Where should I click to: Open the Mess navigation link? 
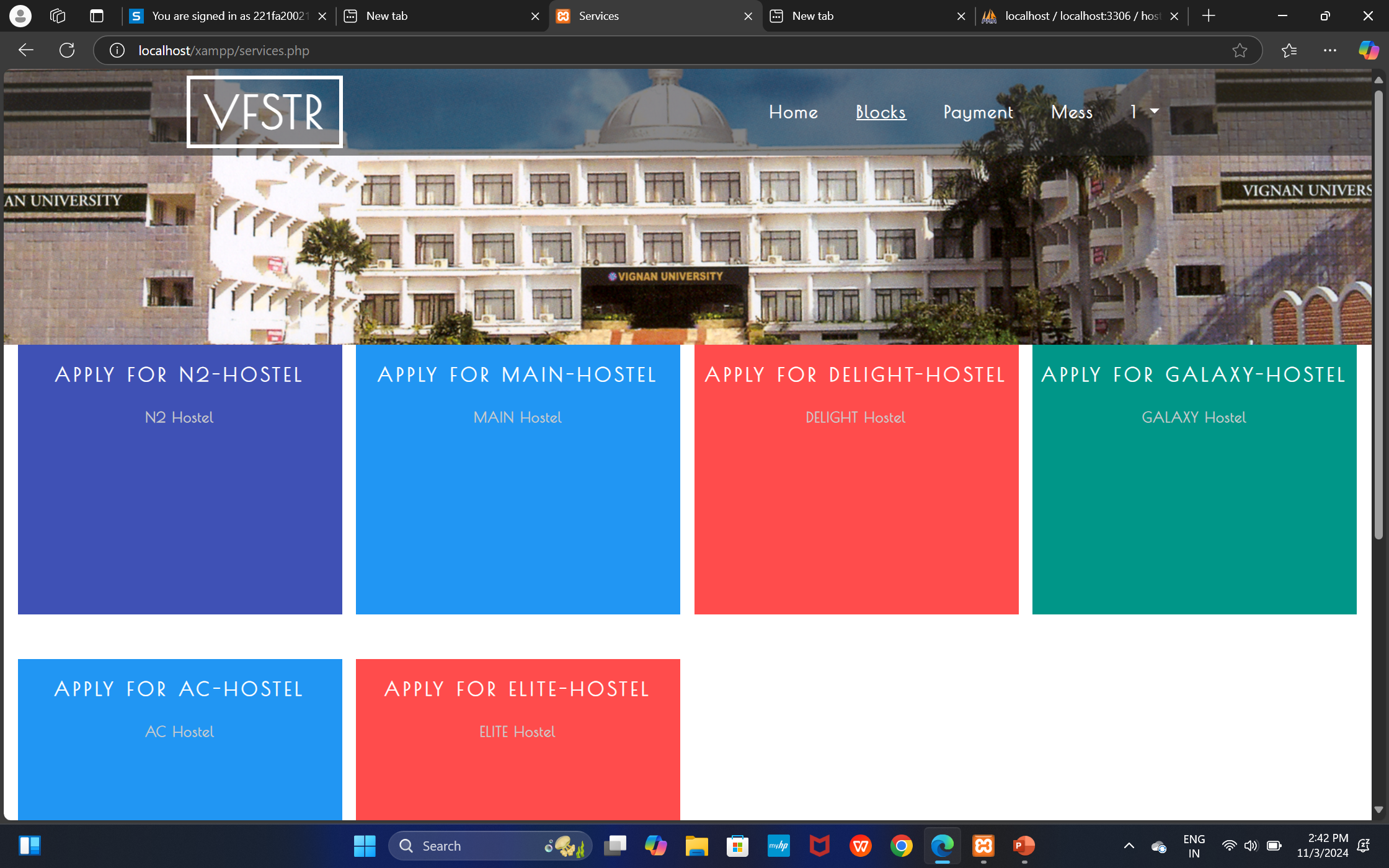[x=1072, y=112]
